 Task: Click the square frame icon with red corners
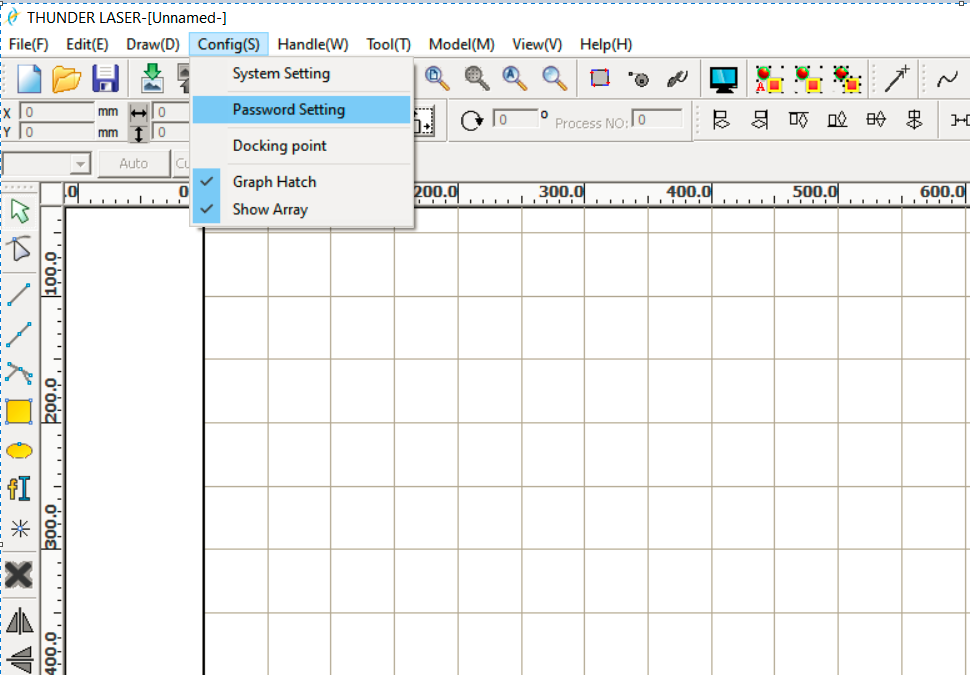(600, 78)
